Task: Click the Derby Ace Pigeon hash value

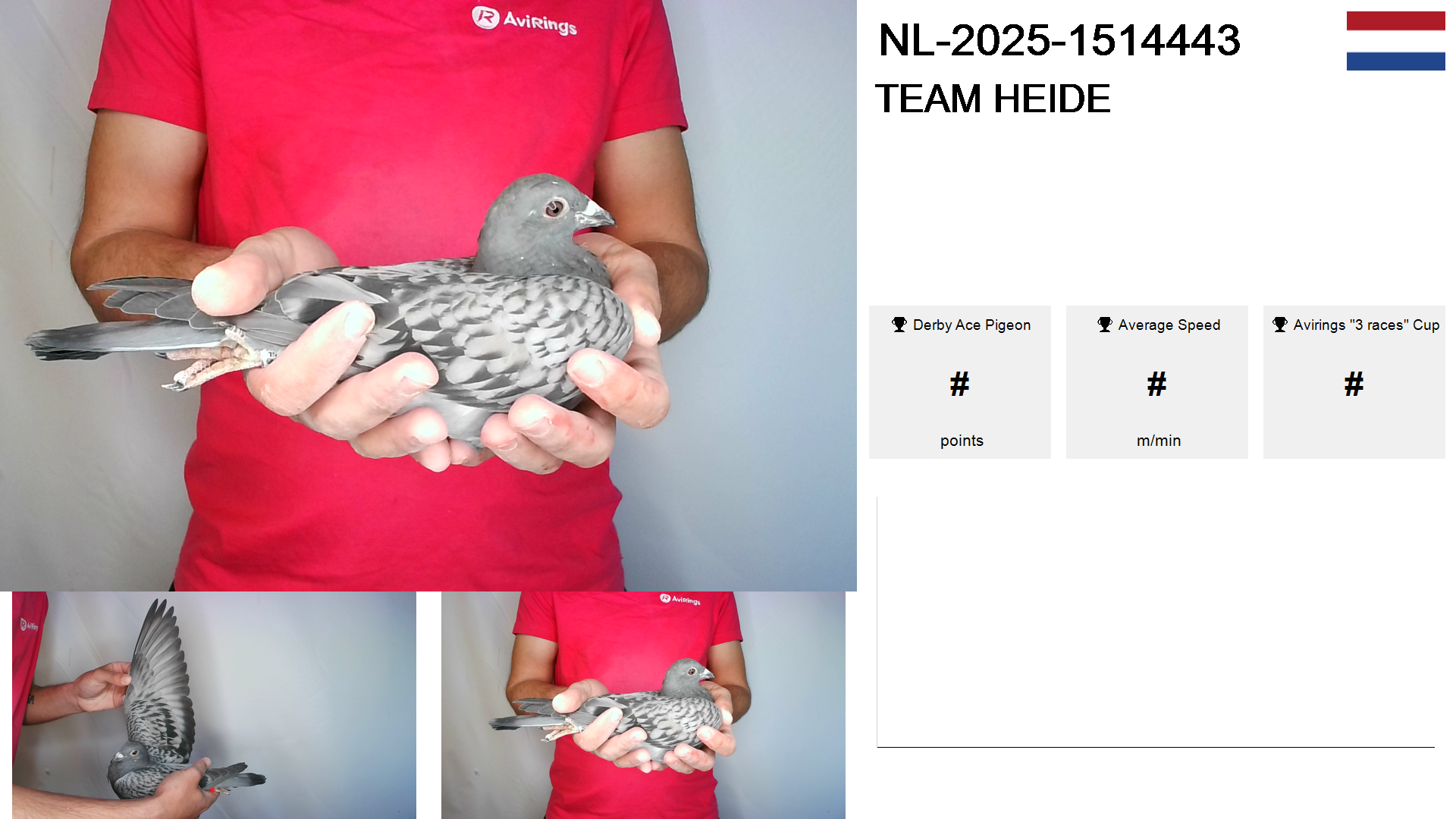Action: point(960,384)
